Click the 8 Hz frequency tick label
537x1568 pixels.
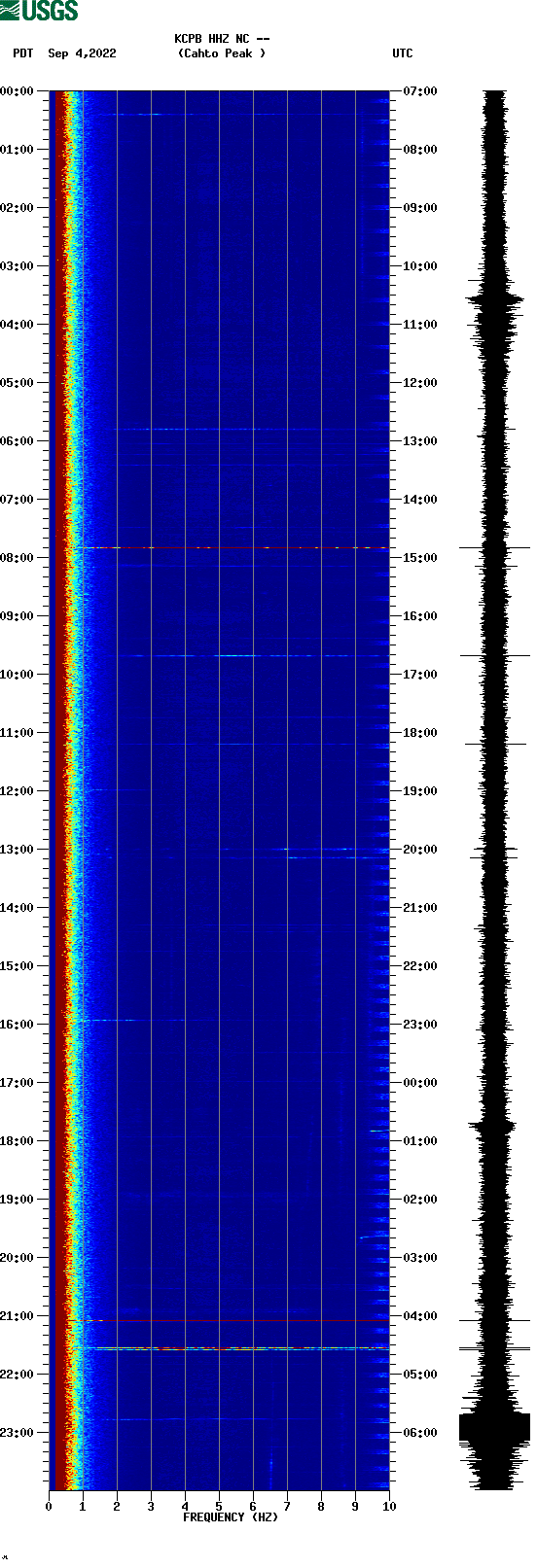coord(321,1507)
